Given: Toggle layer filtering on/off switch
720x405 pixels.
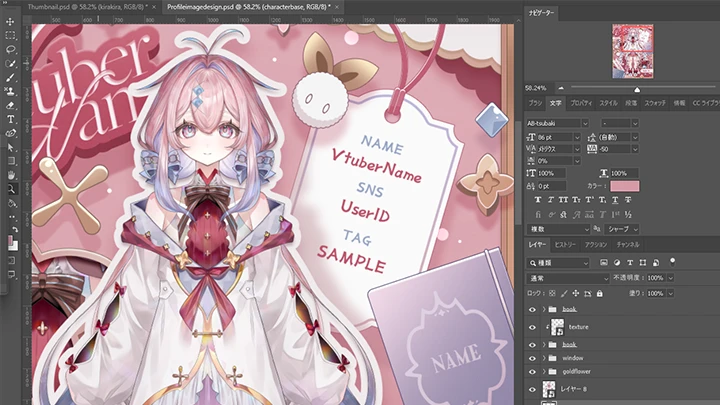Looking at the screenshot, I should click(673, 262).
